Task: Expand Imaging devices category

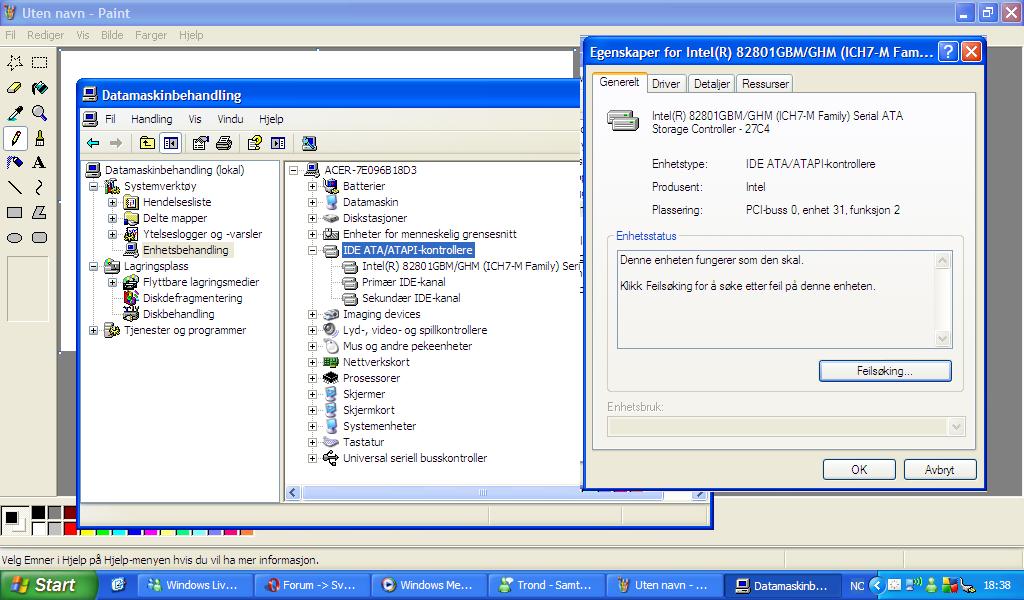Action: click(312, 314)
